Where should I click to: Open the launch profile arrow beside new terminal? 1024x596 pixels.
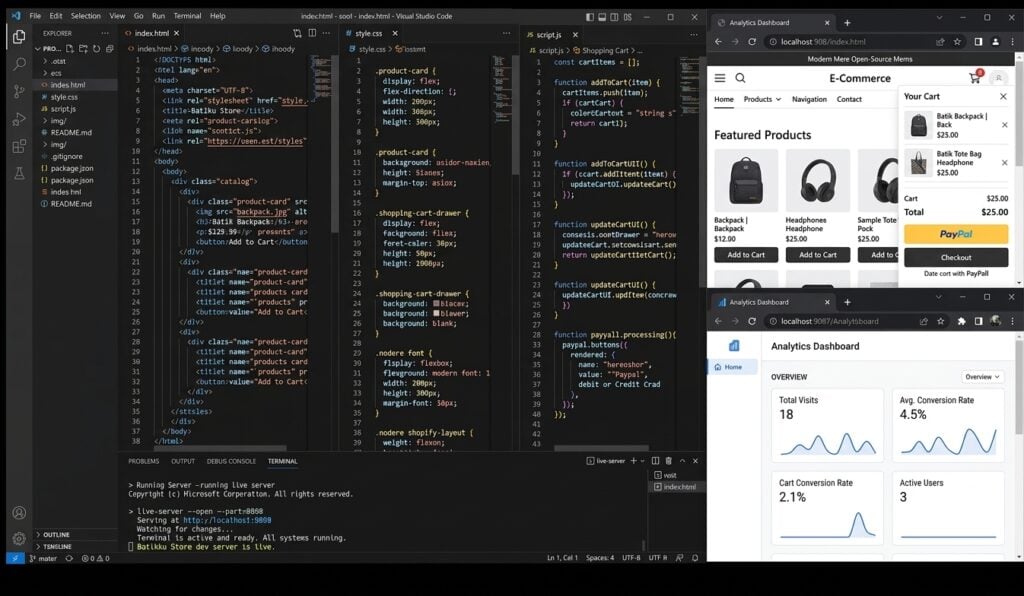[x=643, y=461]
